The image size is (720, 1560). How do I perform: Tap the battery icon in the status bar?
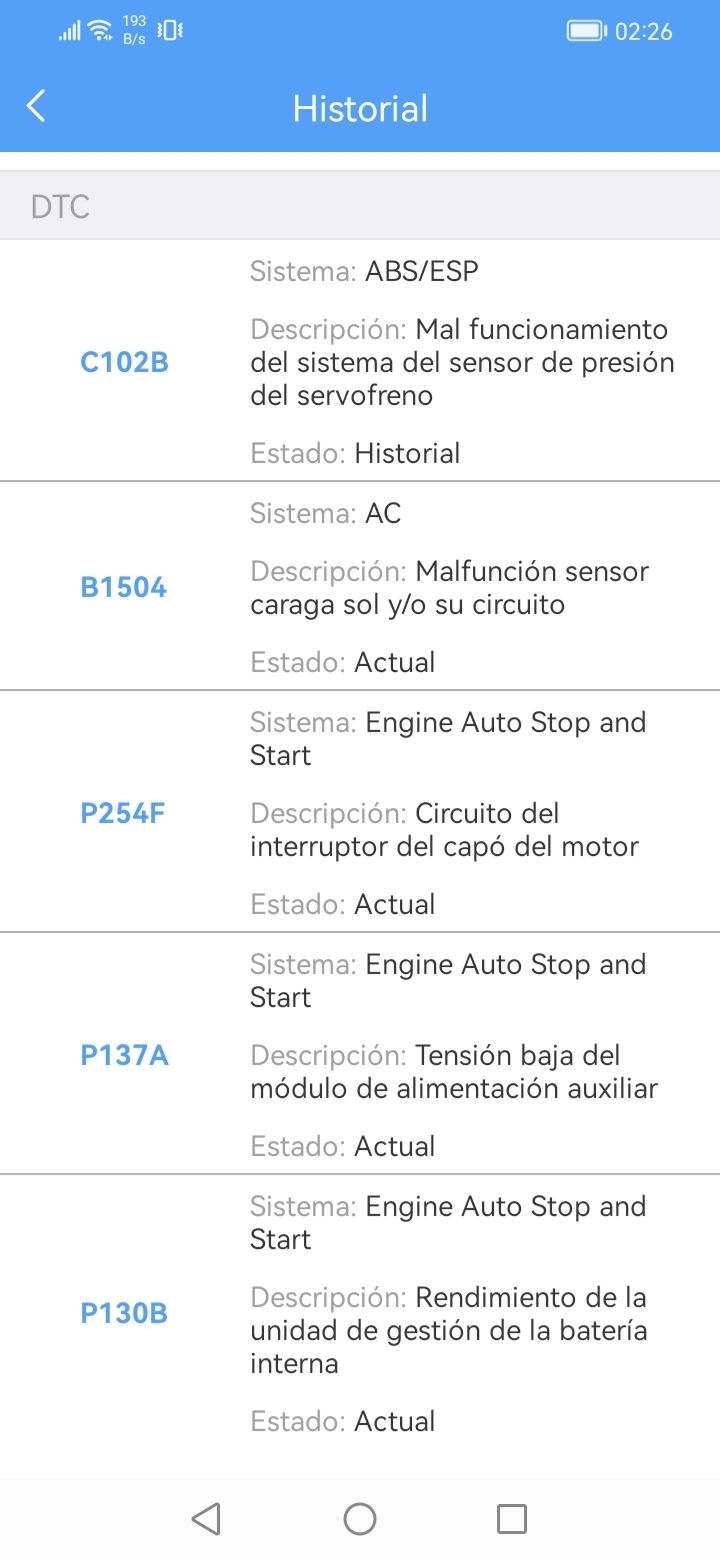click(587, 31)
